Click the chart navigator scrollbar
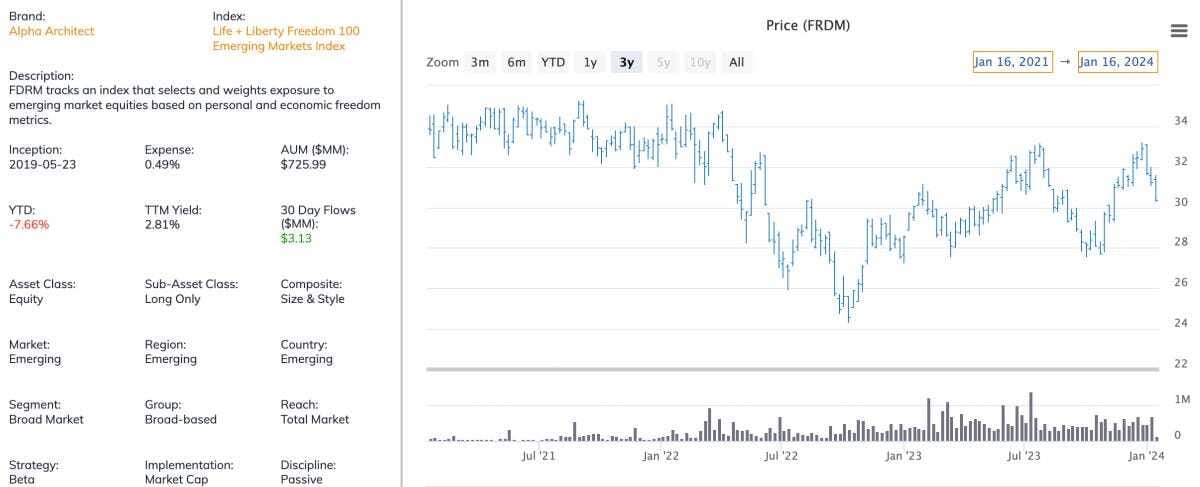The image size is (1200, 487). 793,370
